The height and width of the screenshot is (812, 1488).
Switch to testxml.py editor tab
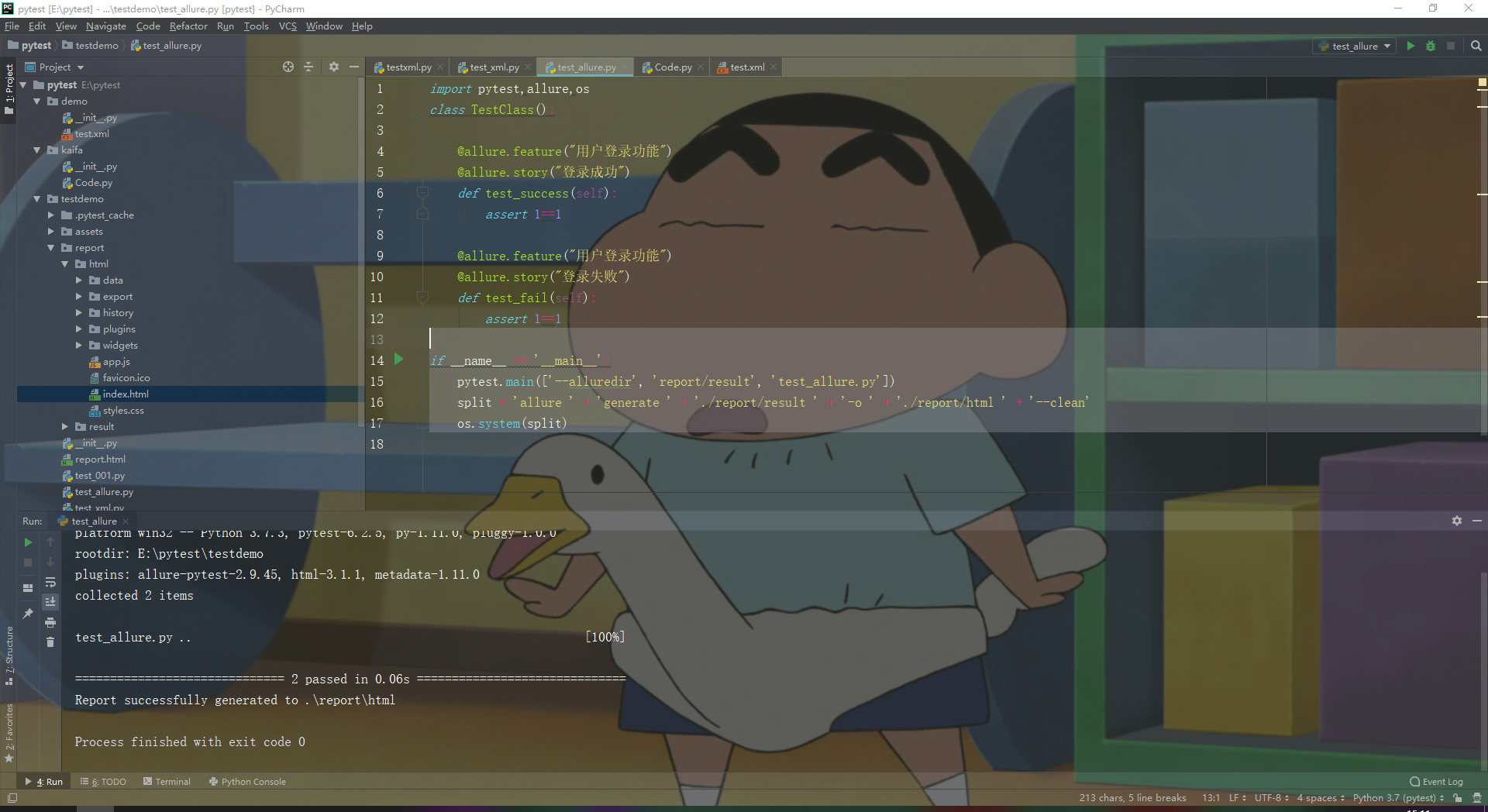[x=409, y=67]
